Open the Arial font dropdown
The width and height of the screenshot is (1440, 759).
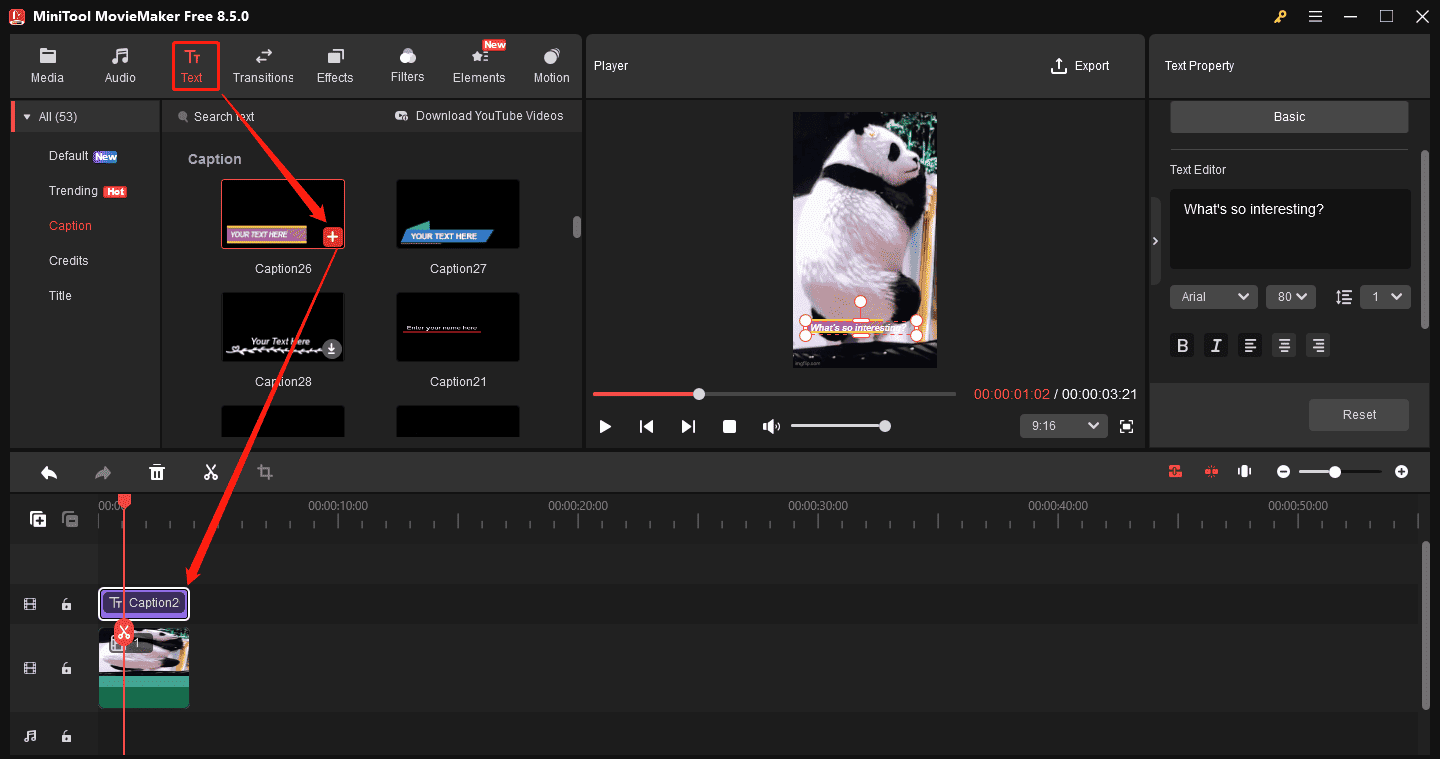point(1213,297)
